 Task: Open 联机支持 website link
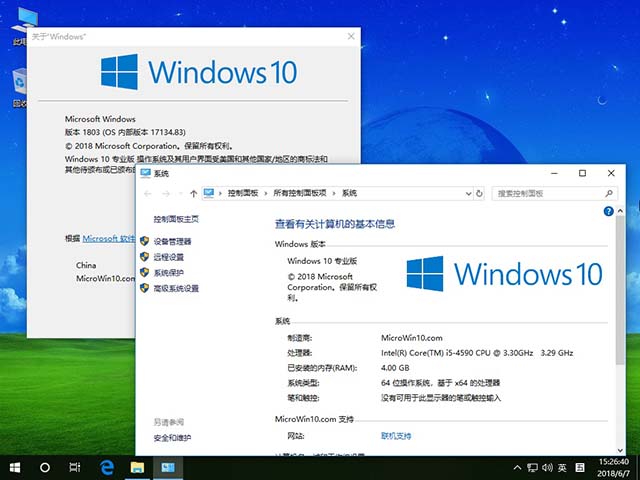tap(396, 436)
